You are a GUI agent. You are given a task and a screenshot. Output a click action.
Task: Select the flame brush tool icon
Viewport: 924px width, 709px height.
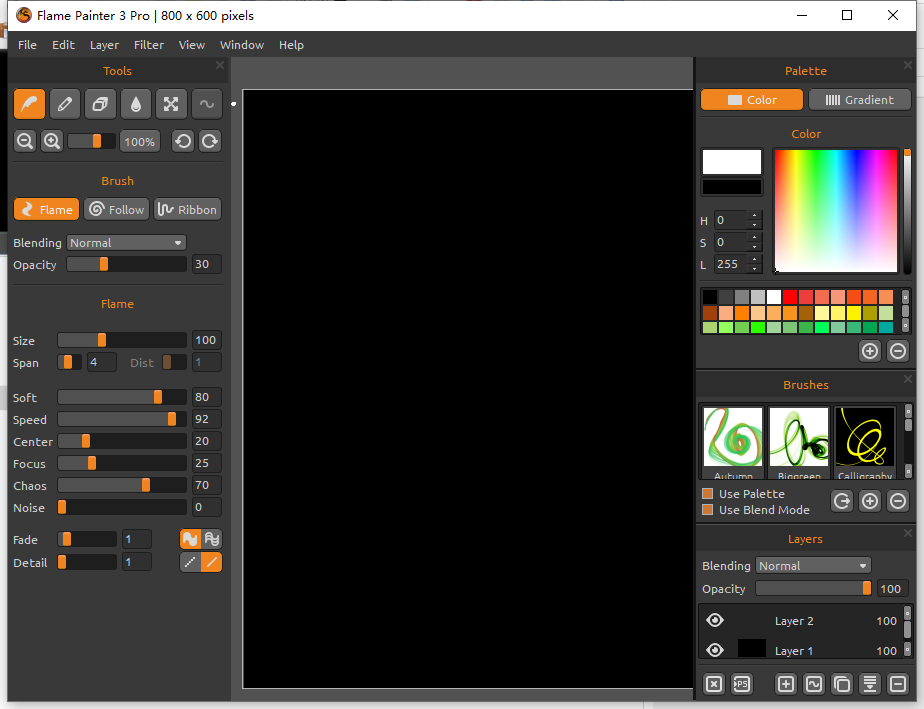point(29,104)
